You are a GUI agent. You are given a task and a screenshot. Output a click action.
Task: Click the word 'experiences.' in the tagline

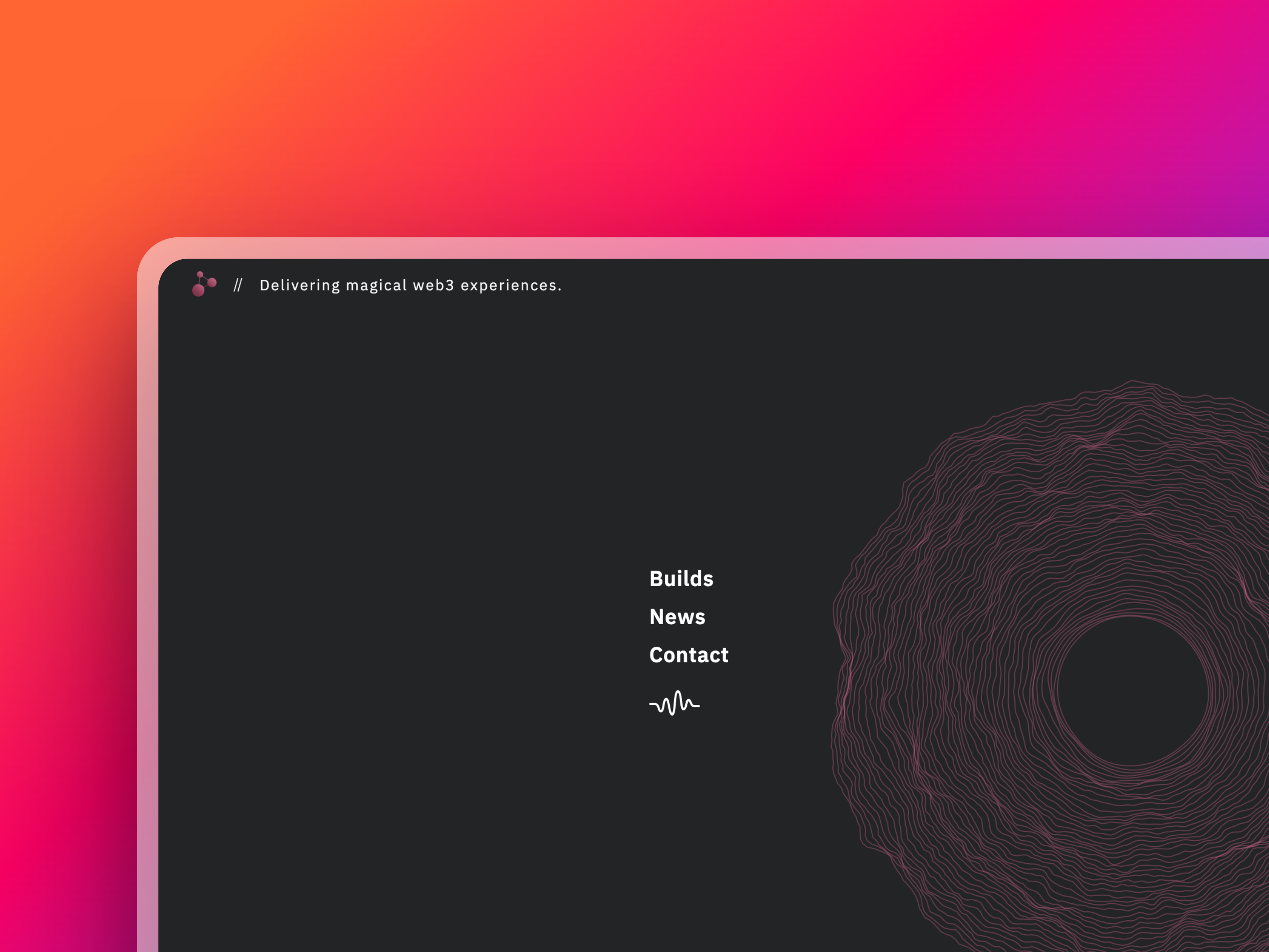click(x=510, y=286)
